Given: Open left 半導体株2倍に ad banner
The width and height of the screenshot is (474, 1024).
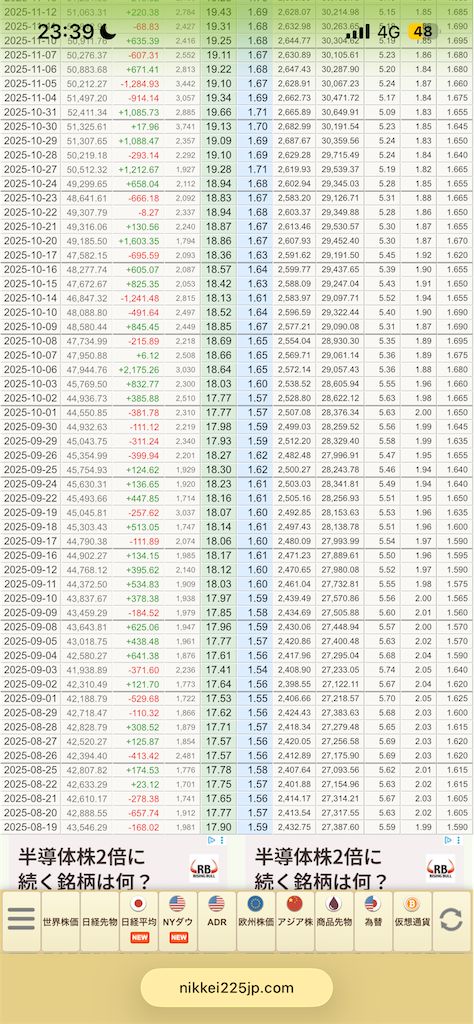Looking at the screenshot, I should (112, 863).
